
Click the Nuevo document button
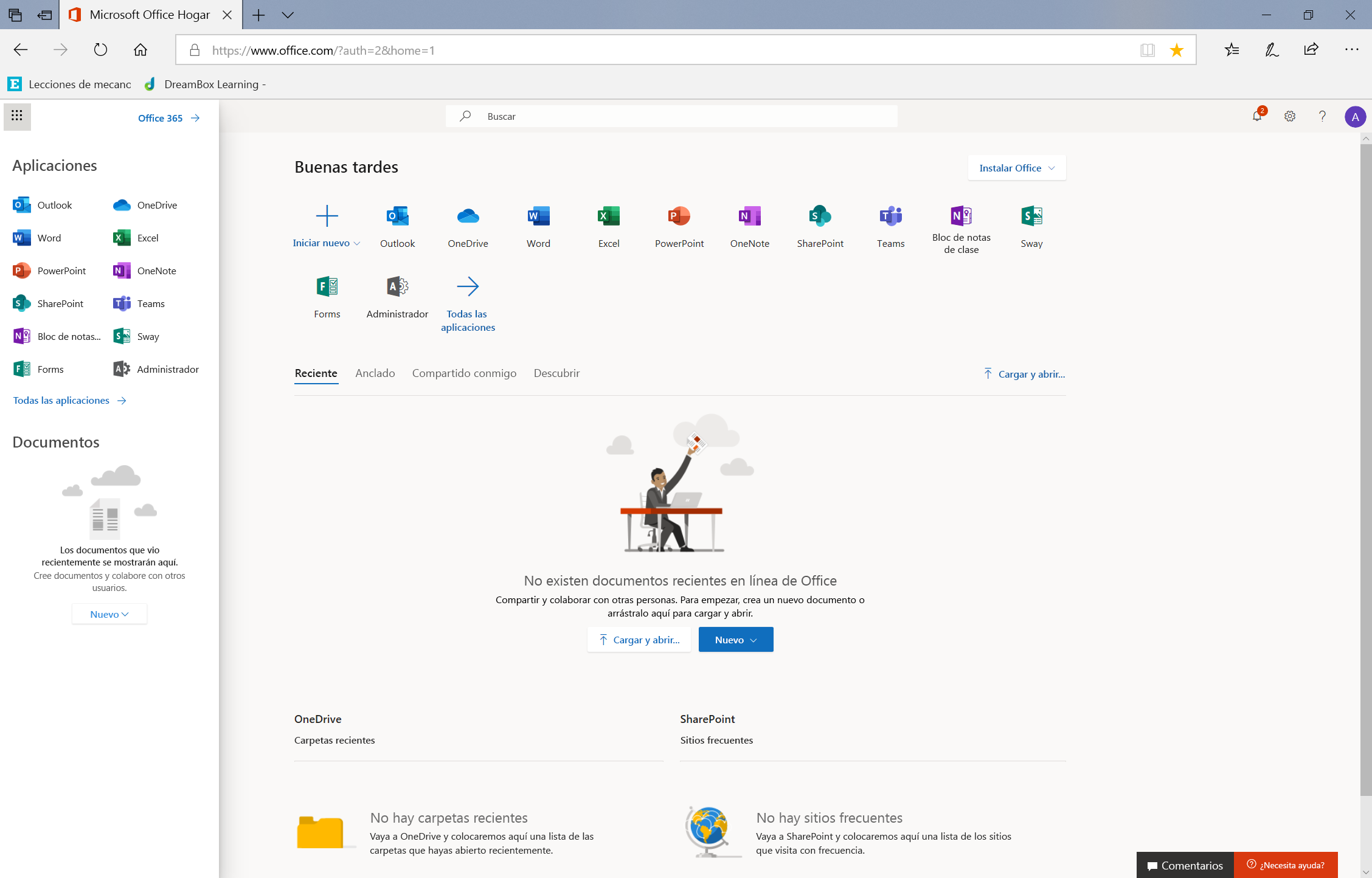tap(735, 639)
